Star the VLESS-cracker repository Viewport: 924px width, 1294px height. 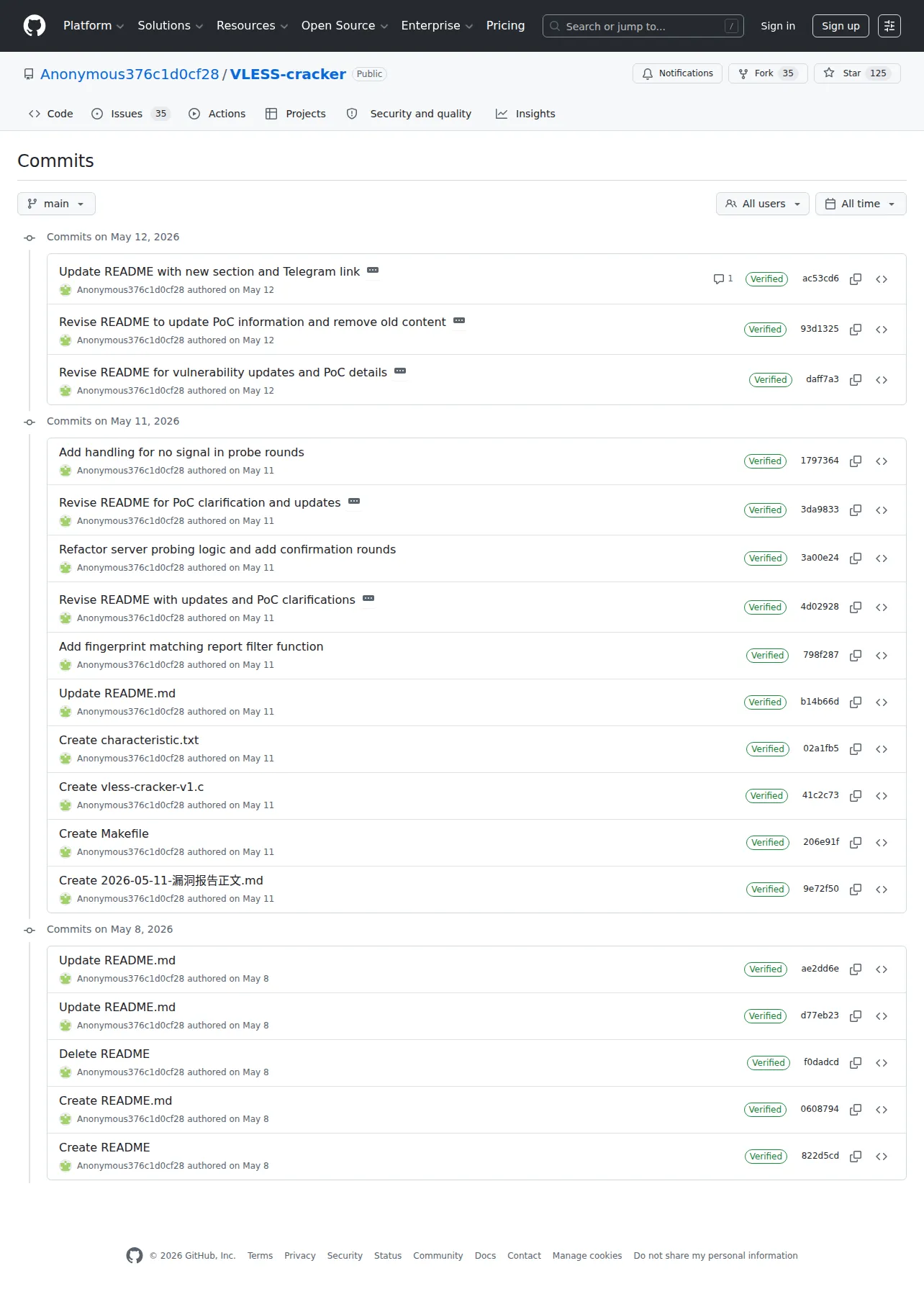(x=857, y=73)
